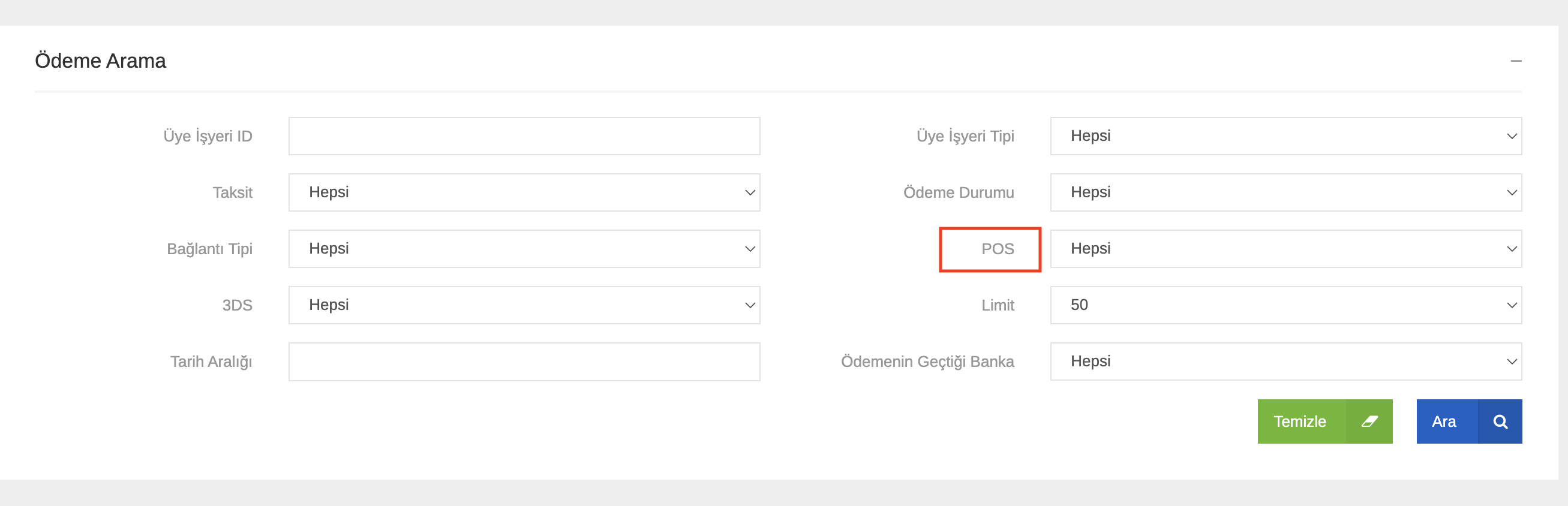The image size is (1568, 506).
Task: Expand the Ödeme Durumu dropdown
Action: click(1285, 193)
